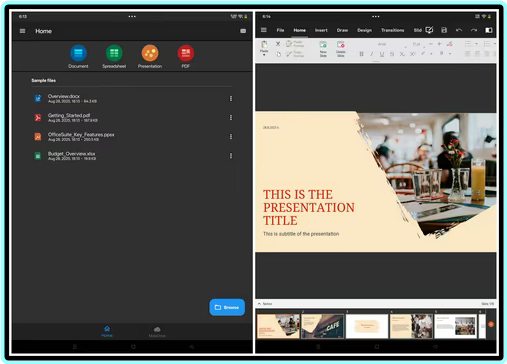This screenshot has height=364, width=507.
Task: Toggle Italic formatting
Action: tap(371, 54)
